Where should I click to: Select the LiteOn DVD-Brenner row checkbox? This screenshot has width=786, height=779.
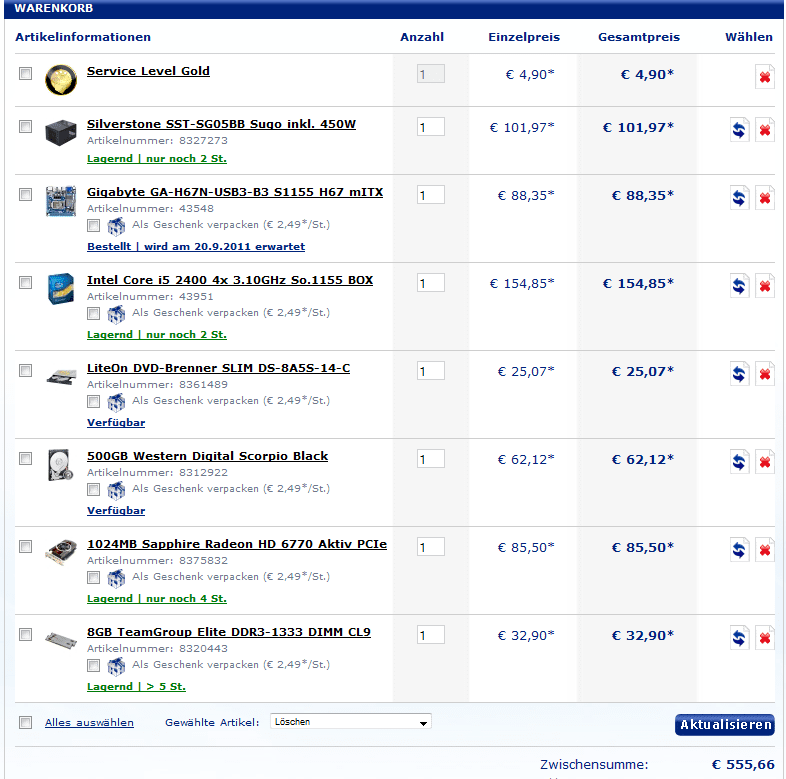[x=25, y=370]
